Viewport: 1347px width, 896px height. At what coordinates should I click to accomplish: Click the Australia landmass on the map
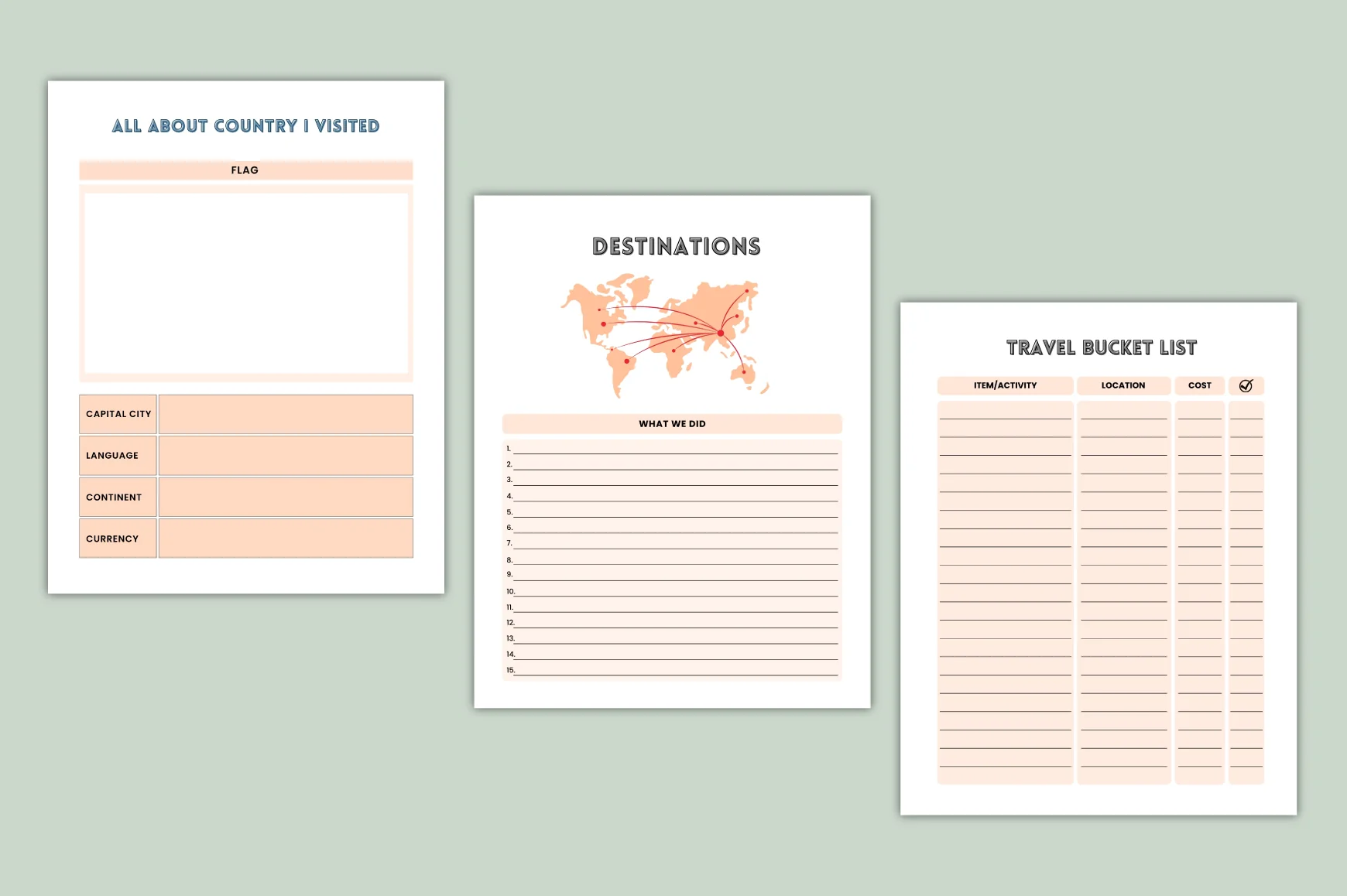pos(743,374)
